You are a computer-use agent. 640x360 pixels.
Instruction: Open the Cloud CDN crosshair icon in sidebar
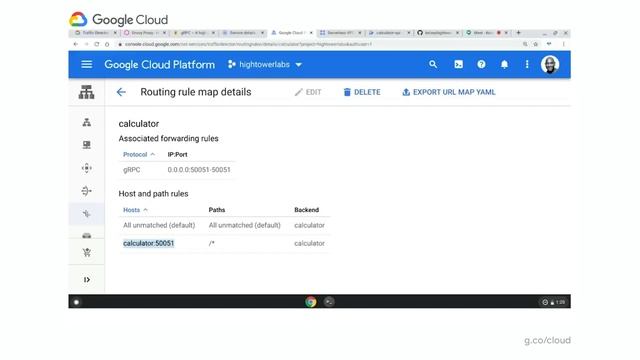(x=87, y=168)
